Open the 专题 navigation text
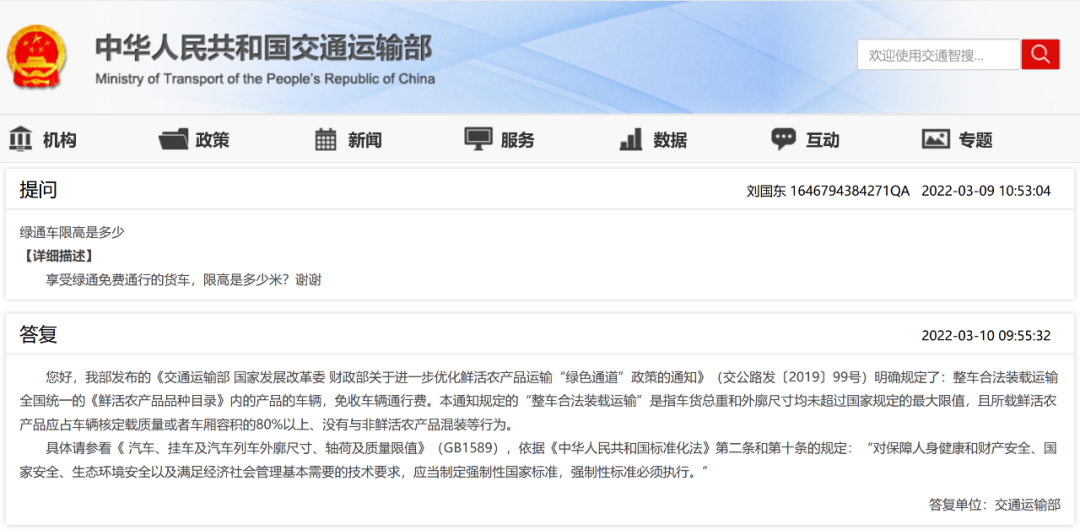1080x530 pixels. tap(975, 140)
